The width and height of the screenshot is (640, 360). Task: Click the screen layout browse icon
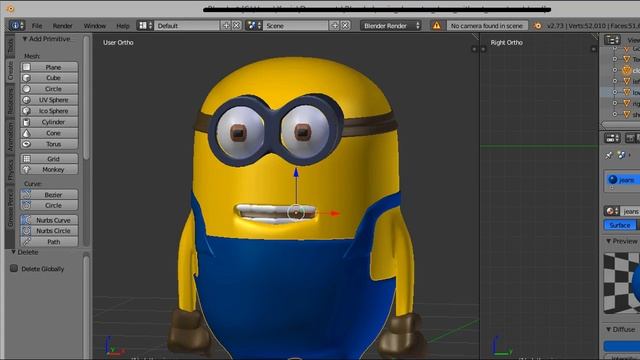[145, 26]
